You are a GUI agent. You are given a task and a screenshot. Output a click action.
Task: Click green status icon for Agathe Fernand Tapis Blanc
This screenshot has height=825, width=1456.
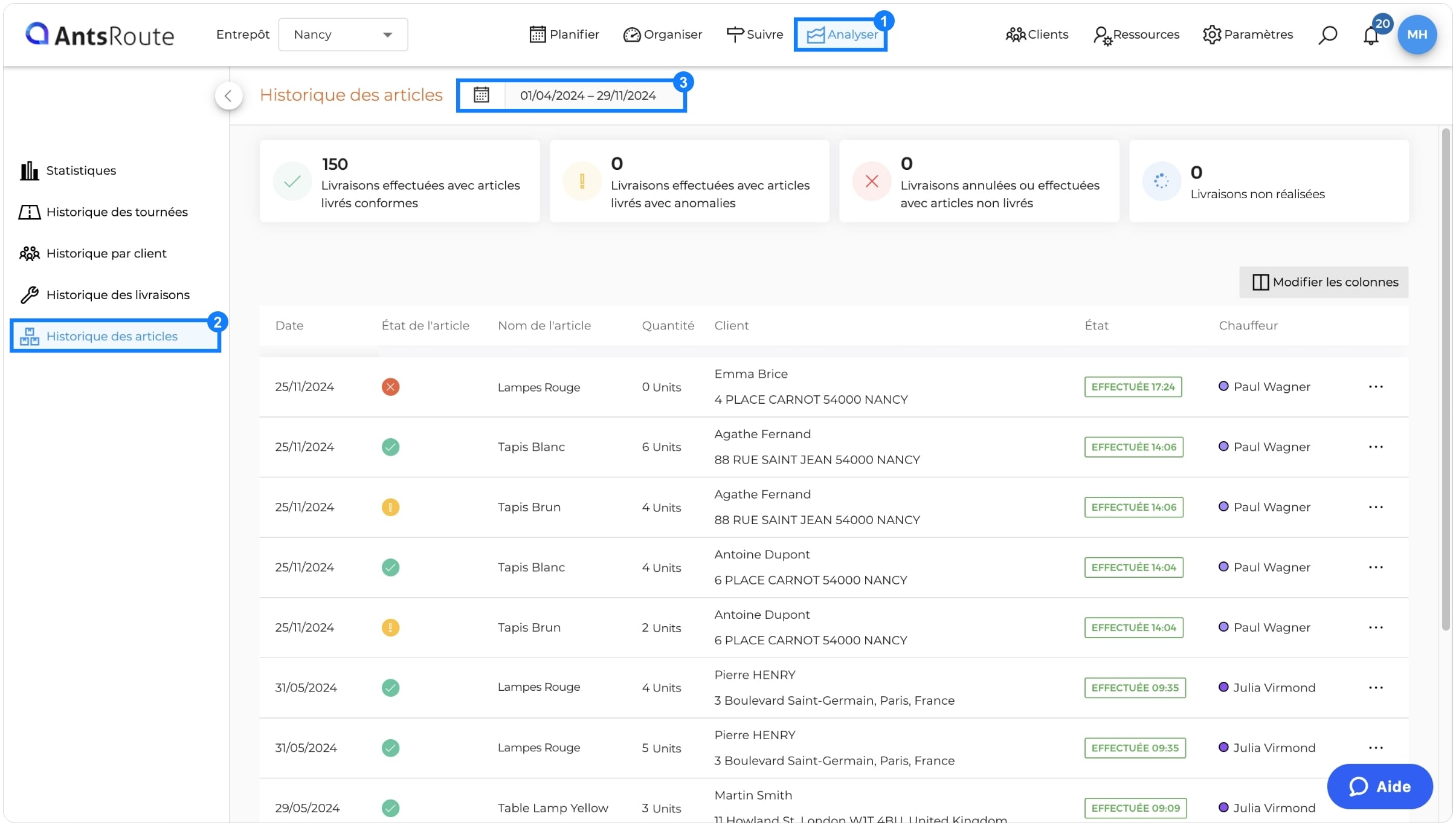coord(390,447)
